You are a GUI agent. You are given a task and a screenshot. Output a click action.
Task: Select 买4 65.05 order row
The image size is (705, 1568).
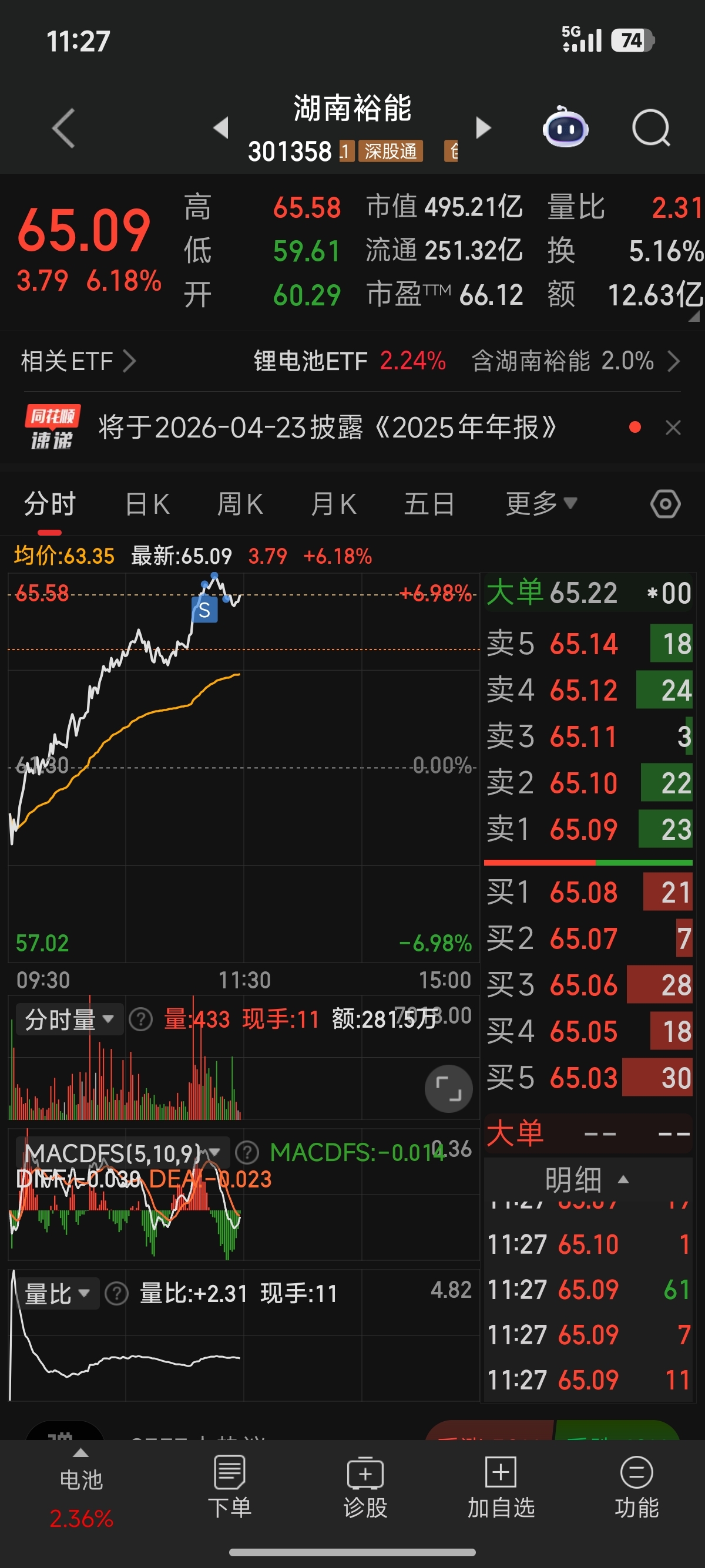coord(588,1031)
